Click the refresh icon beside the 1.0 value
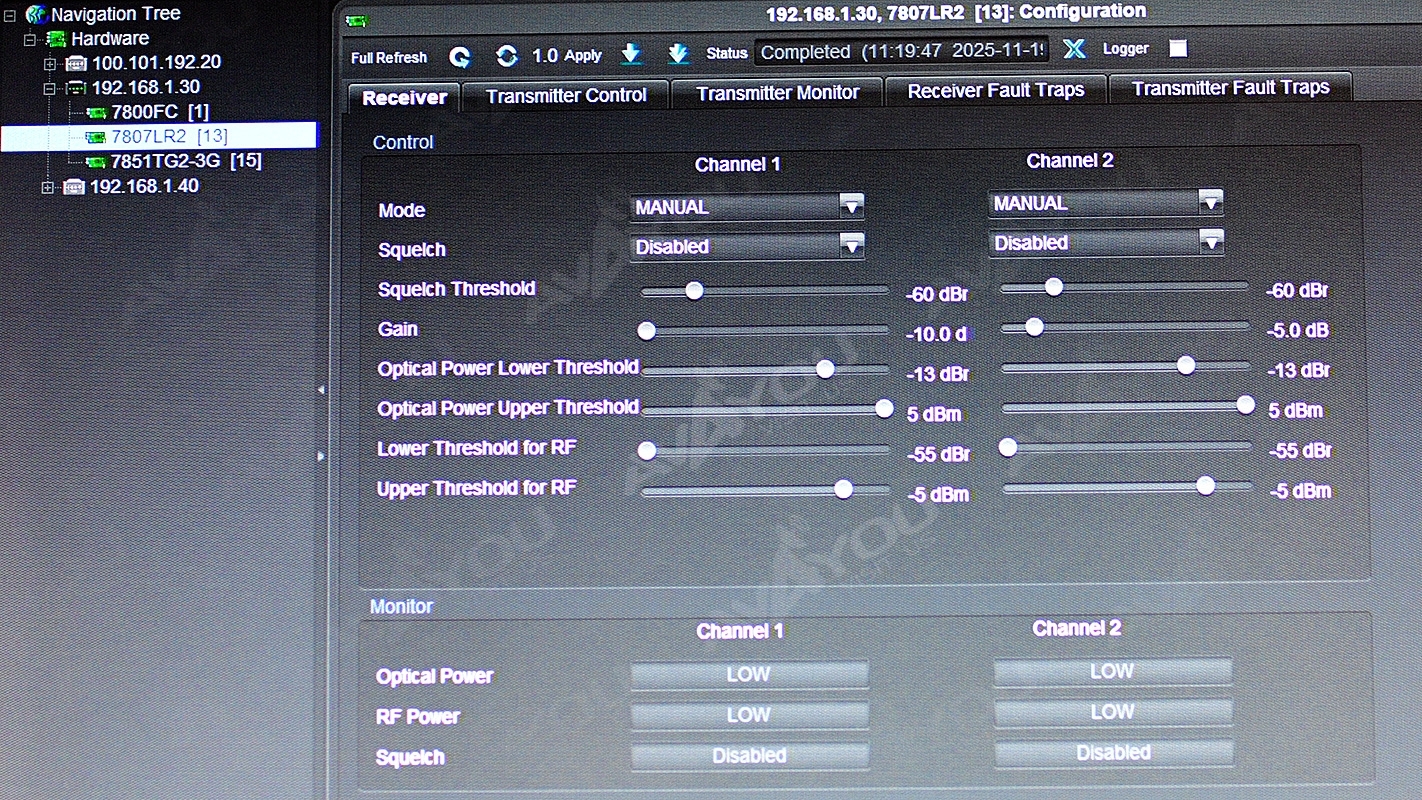This screenshot has height=800, width=1422. [507, 56]
